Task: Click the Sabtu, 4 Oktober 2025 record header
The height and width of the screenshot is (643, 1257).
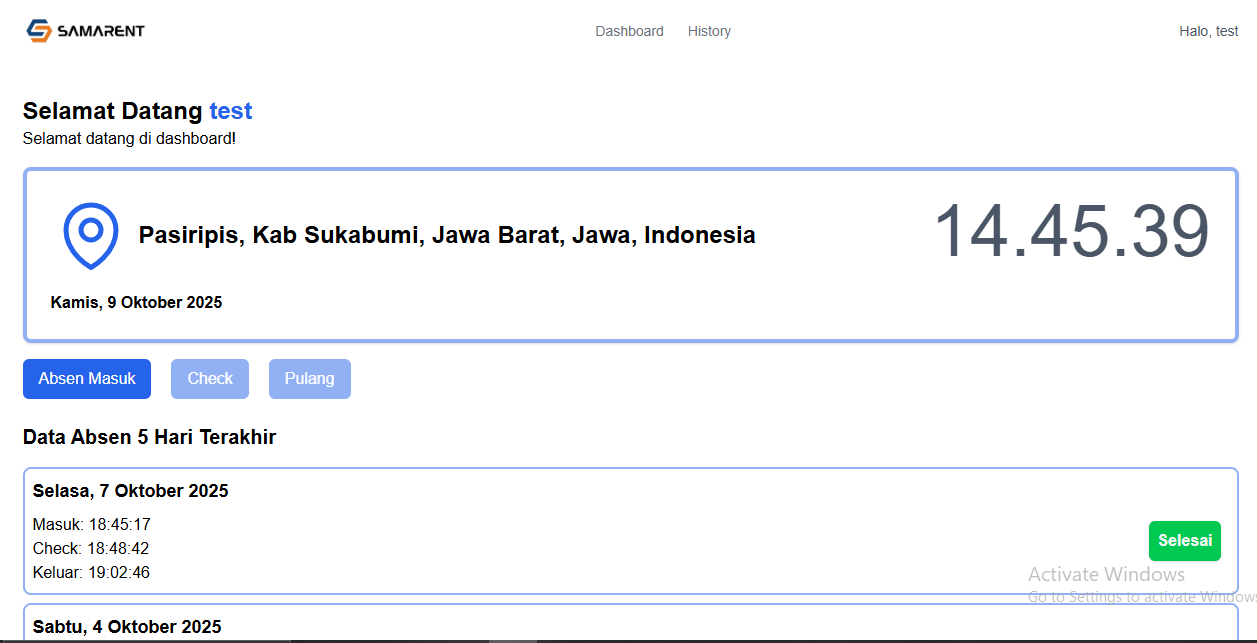Action: pyautogui.click(x=126, y=627)
